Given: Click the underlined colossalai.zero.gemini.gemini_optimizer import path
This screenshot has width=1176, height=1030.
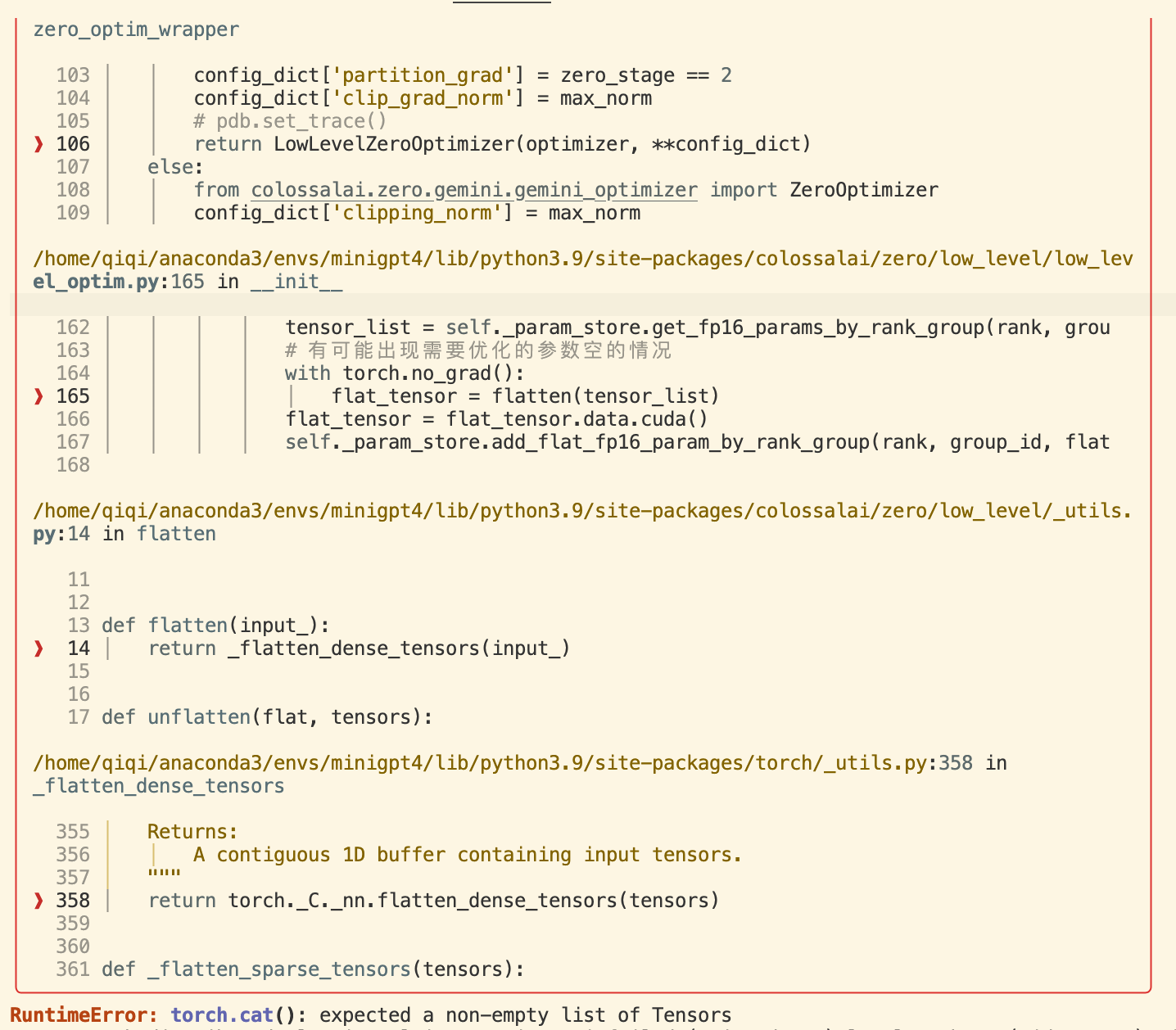Looking at the screenshot, I should point(473,189).
